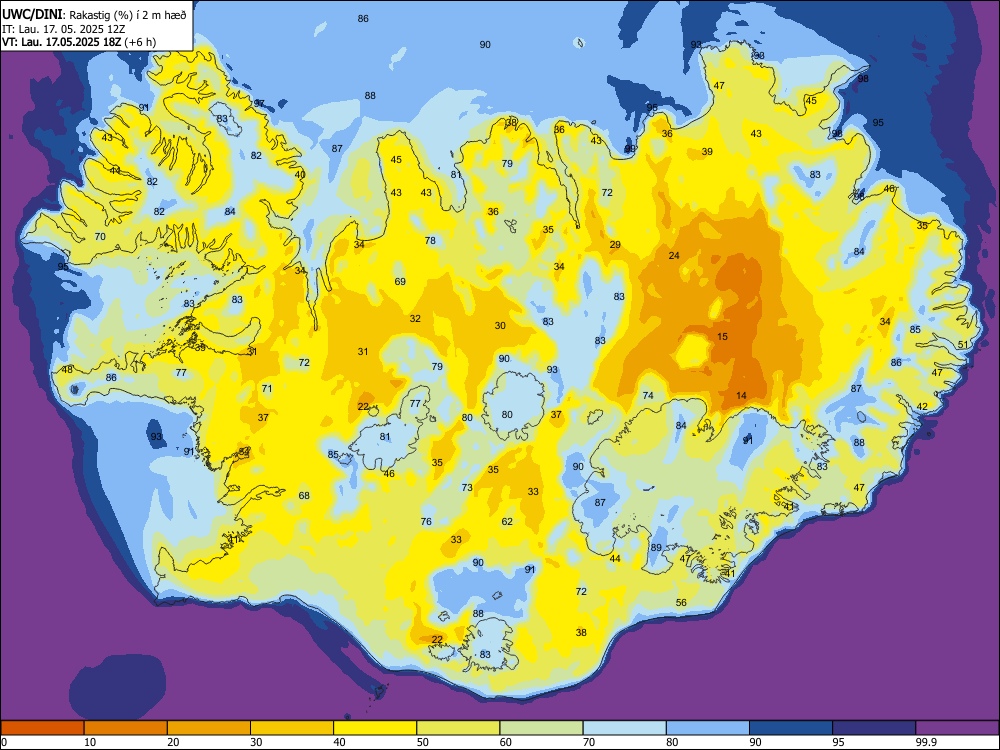Click the 50–60 pale yellow legend swatch
The height and width of the screenshot is (750, 1000).
pyautogui.click(x=459, y=728)
